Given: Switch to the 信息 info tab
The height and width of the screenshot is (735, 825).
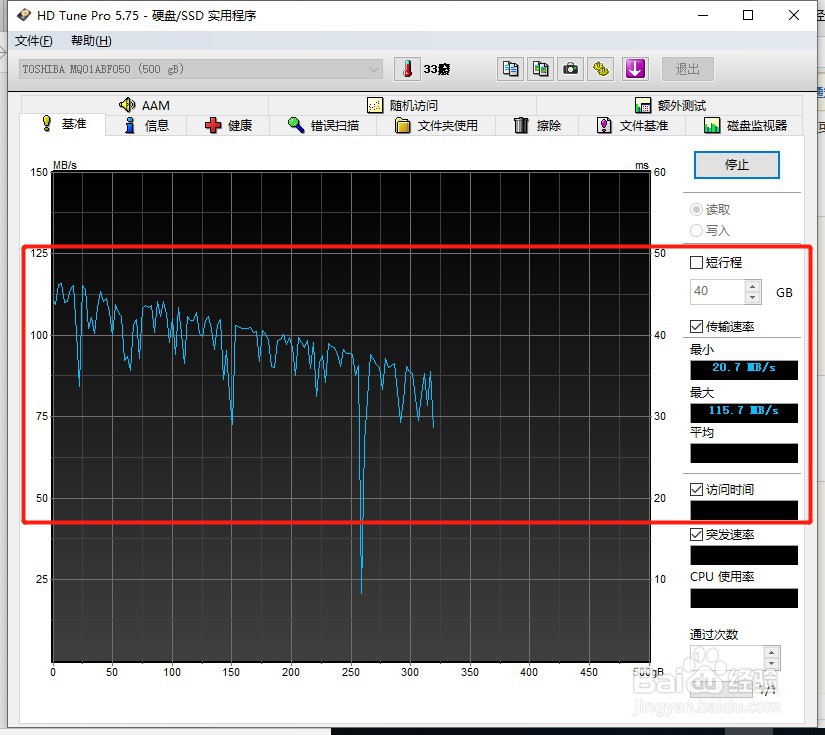Looking at the screenshot, I should (146, 125).
